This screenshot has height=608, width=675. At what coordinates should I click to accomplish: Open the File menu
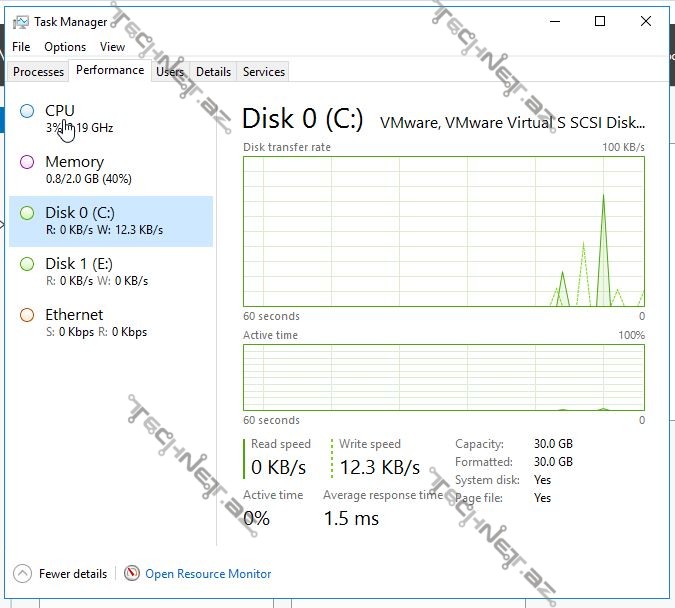pos(21,47)
